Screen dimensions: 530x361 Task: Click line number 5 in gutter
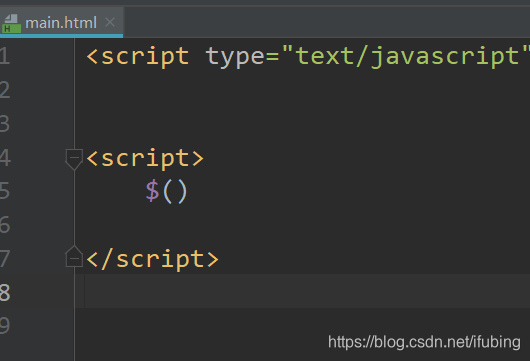tap(5, 191)
